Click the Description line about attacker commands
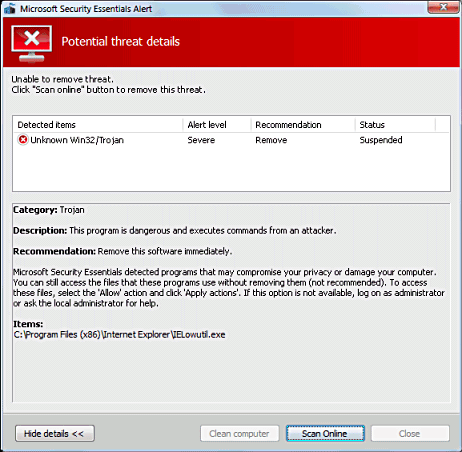462x452 pixels. 175,231
